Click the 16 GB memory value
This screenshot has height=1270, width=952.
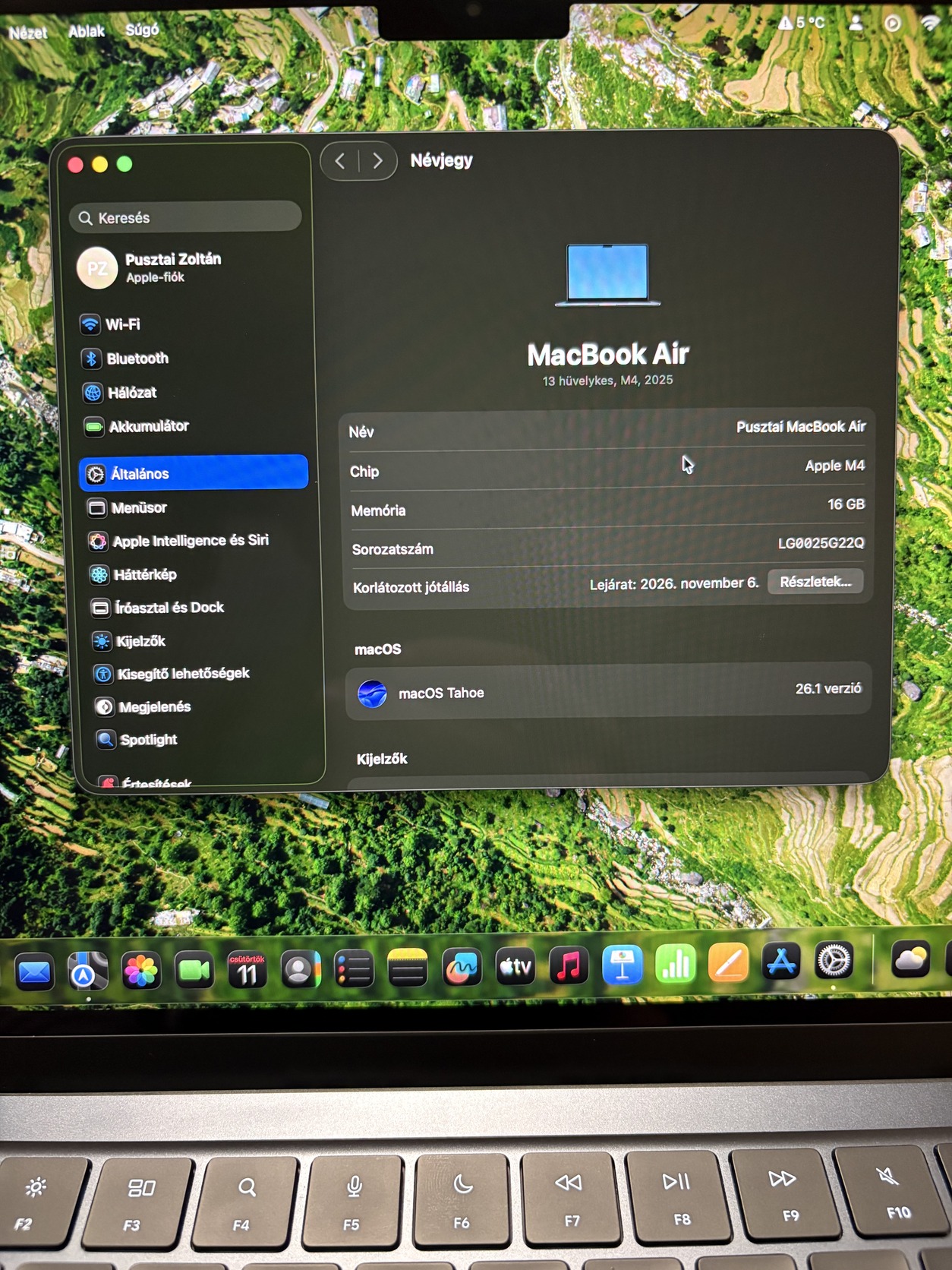click(x=846, y=504)
